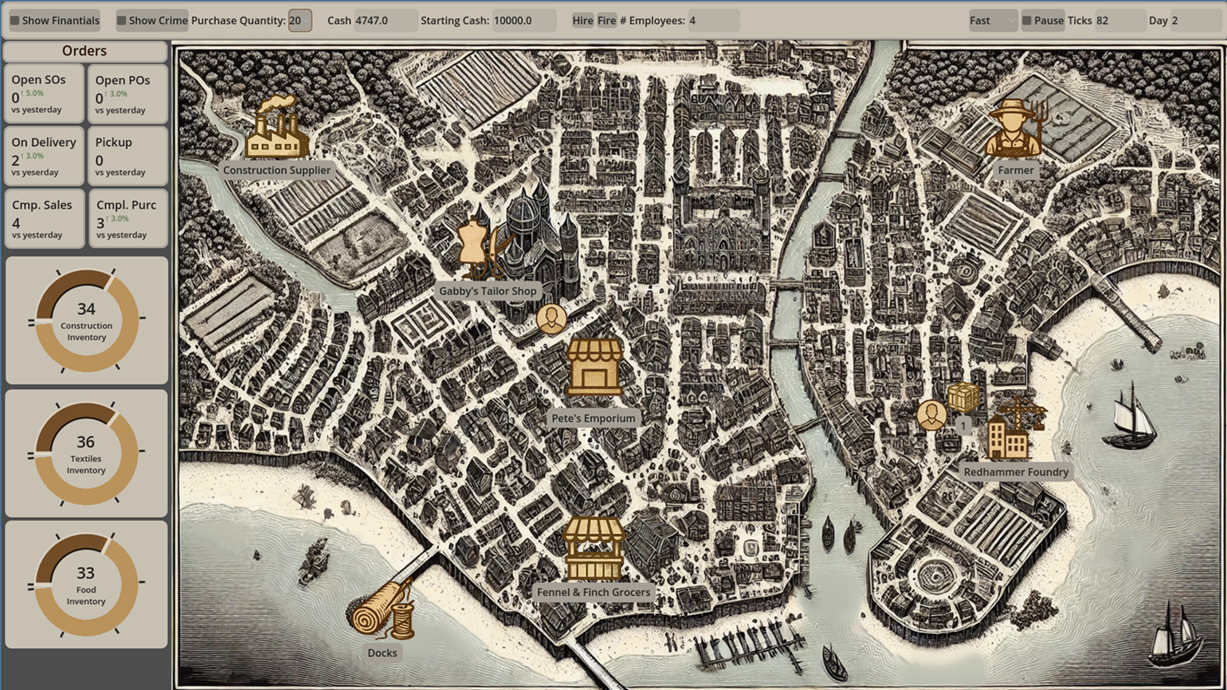Click the Starting Cash value field
Screen dimensions: 1227x690
click(525, 20)
